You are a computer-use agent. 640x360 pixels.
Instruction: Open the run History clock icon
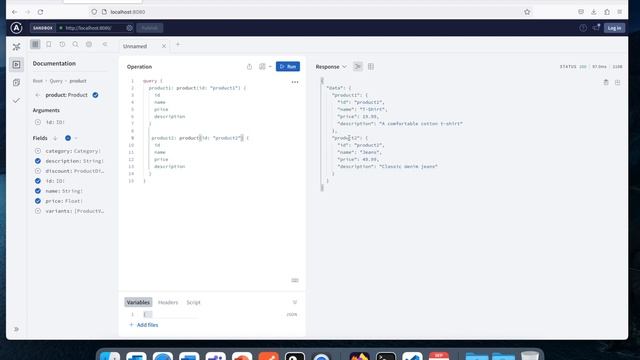(x=62, y=44)
